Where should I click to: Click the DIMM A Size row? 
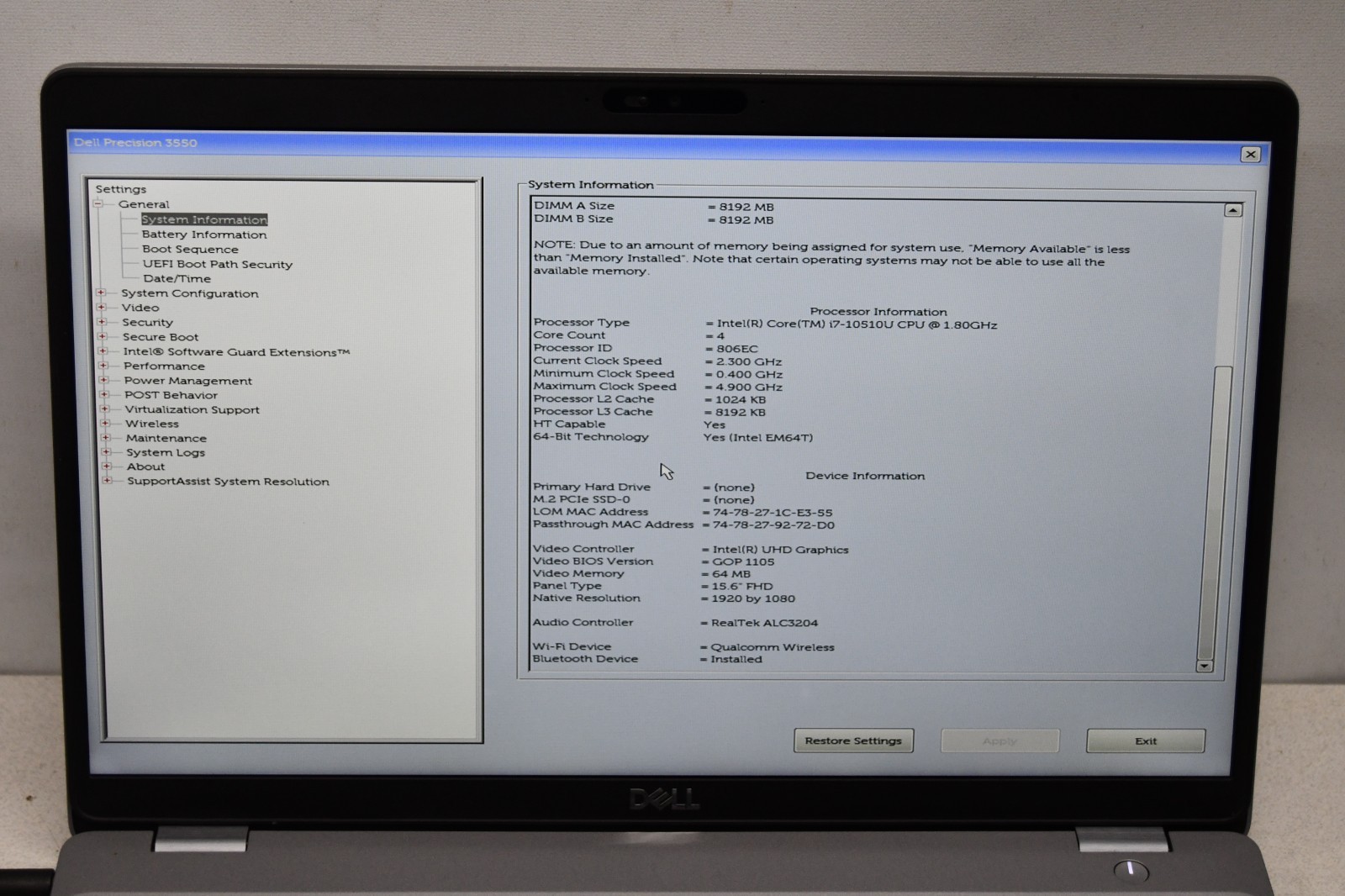[x=654, y=206]
